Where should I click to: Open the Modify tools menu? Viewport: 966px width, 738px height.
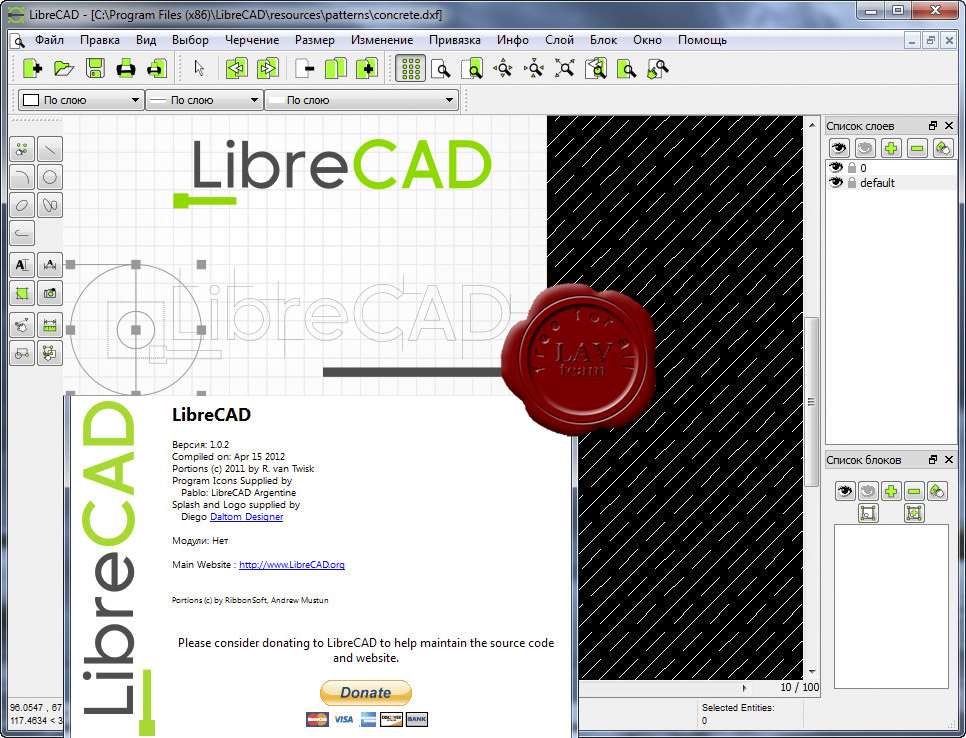[x=22, y=325]
